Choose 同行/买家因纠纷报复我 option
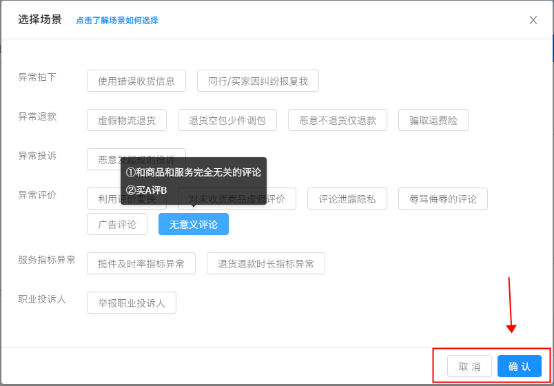This screenshot has width=554, height=386. [x=258, y=81]
